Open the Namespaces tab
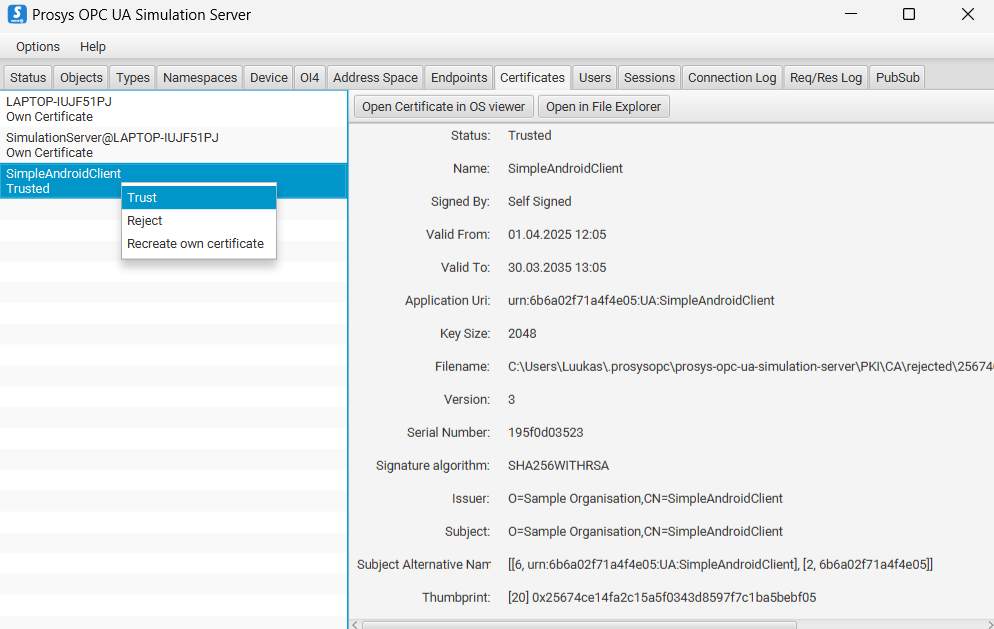 [x=200, y=78]
